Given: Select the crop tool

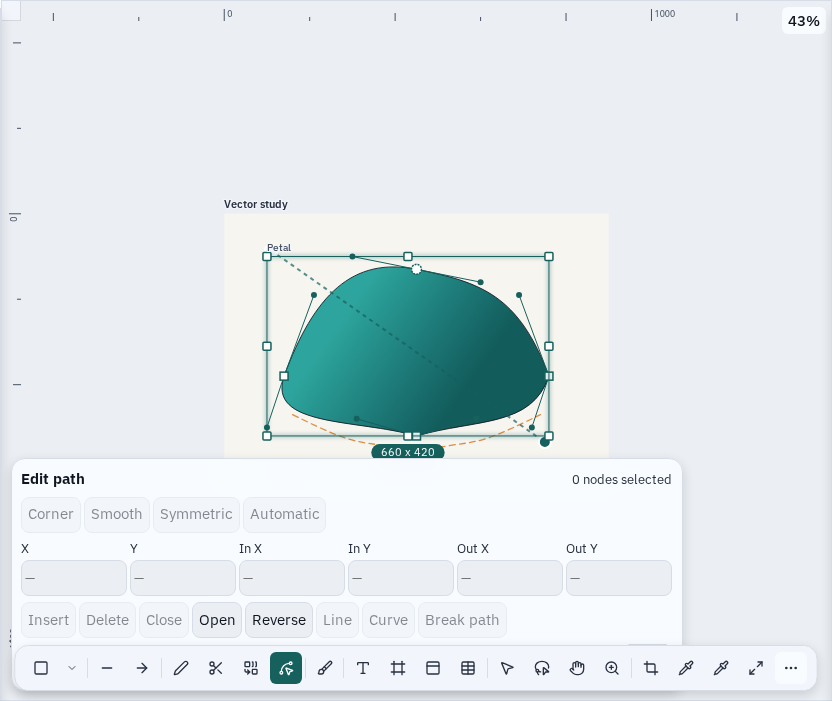Looking at the screenshot, I should [x=651, y=668].
